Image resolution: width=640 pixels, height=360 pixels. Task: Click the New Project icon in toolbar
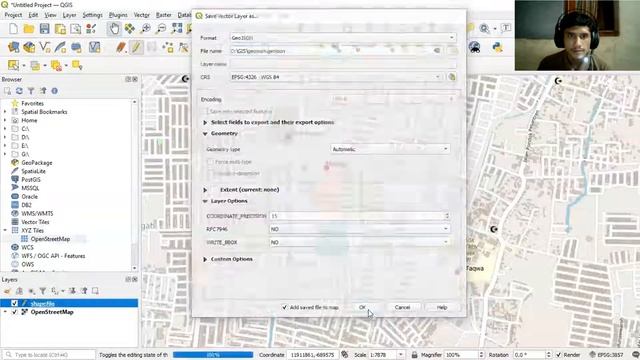pyautogui.click(x=13, y=29)
